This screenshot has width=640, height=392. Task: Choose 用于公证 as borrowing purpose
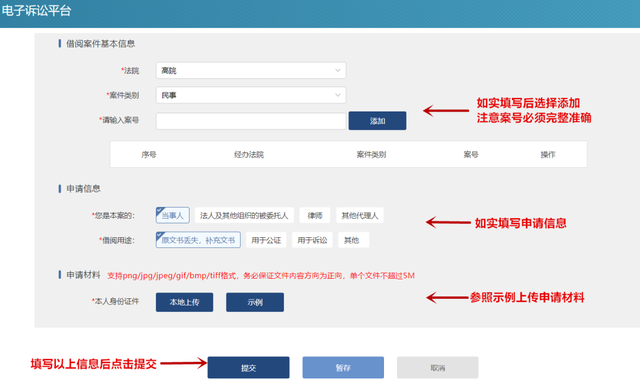pos(266,240)
